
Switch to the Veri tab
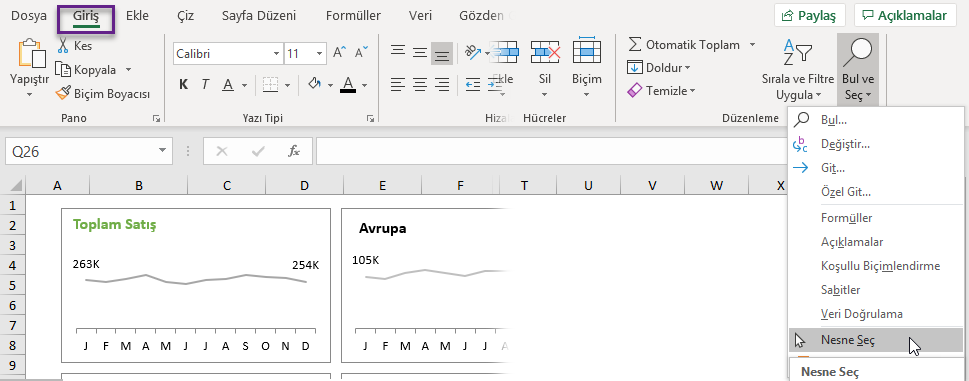click(x=420, y=15)
